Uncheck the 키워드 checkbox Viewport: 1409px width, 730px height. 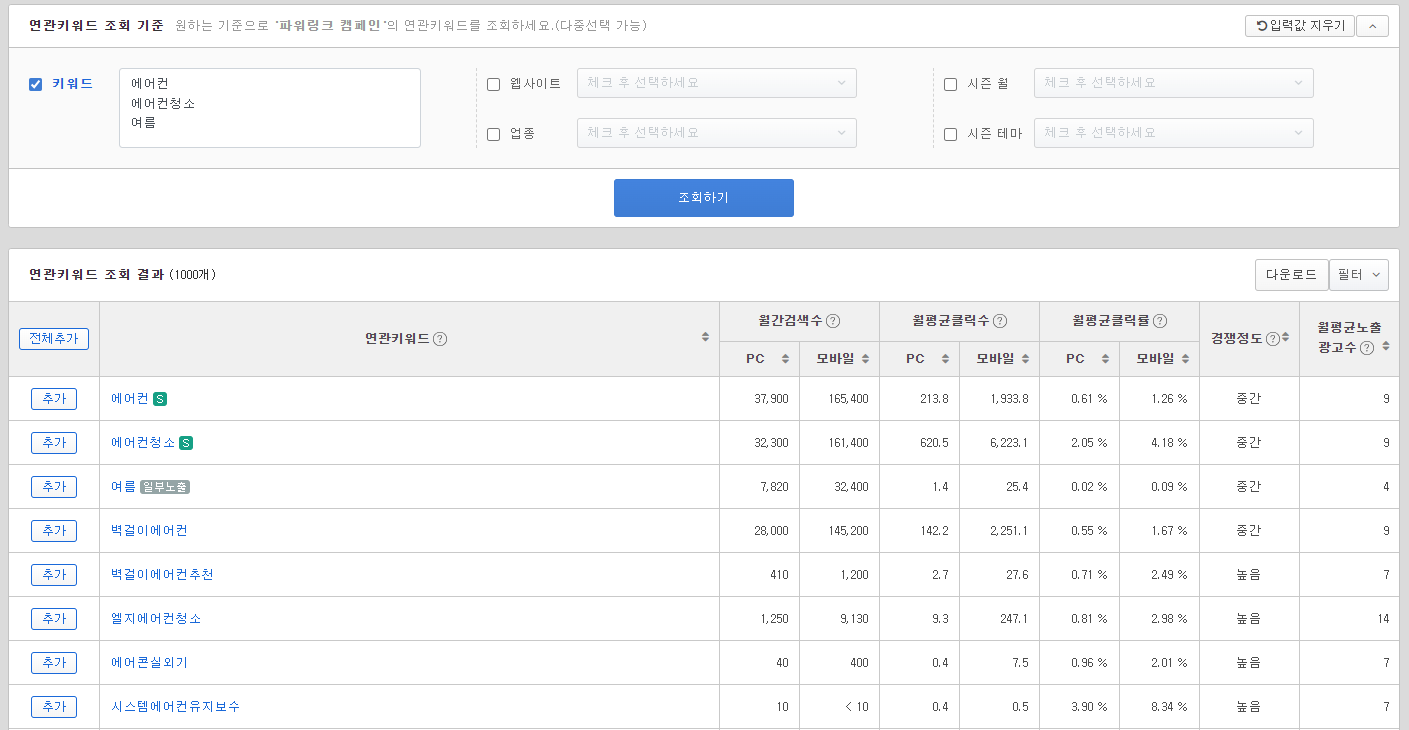[36, 84]
